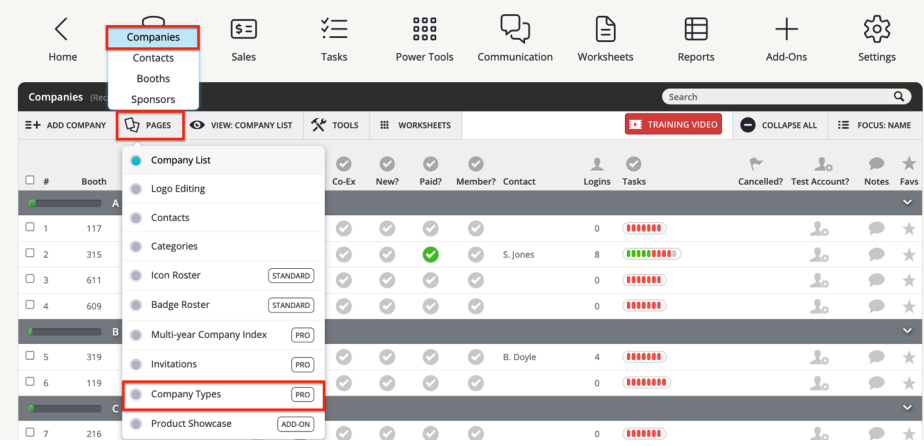This screenshot has width=924, height=446.
Task: Click into the Search field
Action: pyautogui.click(x=775, y=97)
